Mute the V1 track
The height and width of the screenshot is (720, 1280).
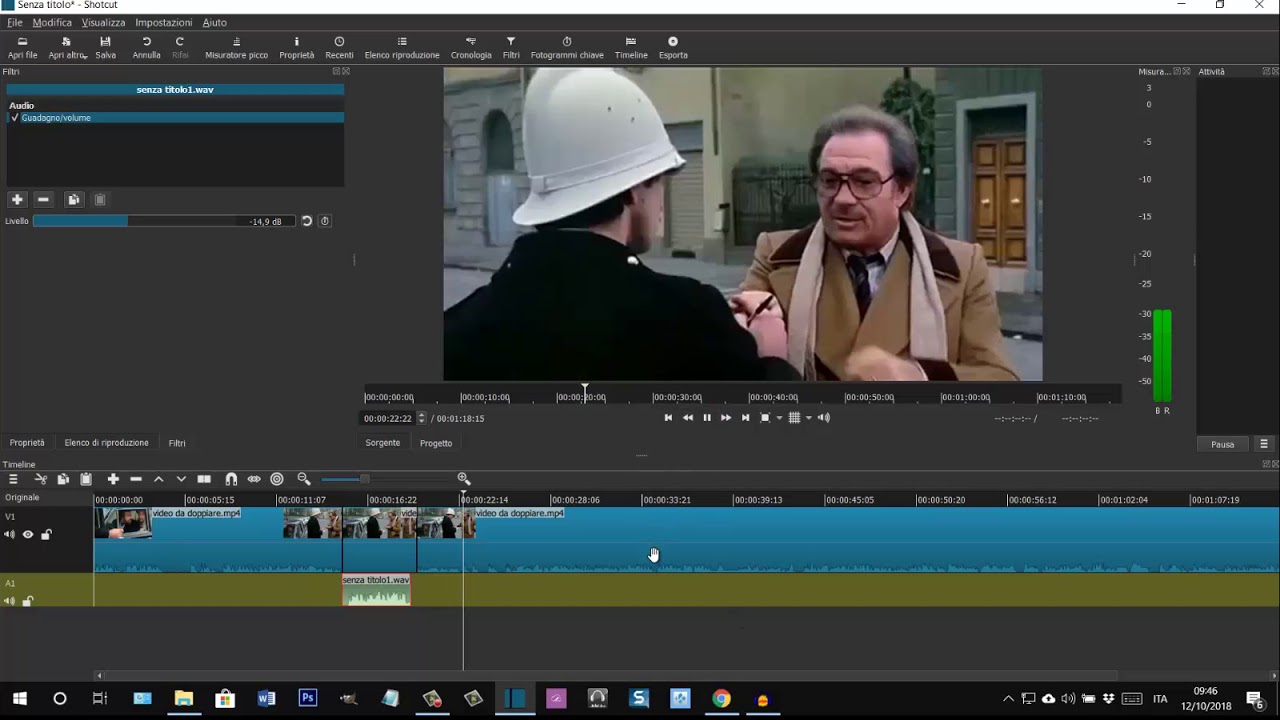(x=10, y=534)
